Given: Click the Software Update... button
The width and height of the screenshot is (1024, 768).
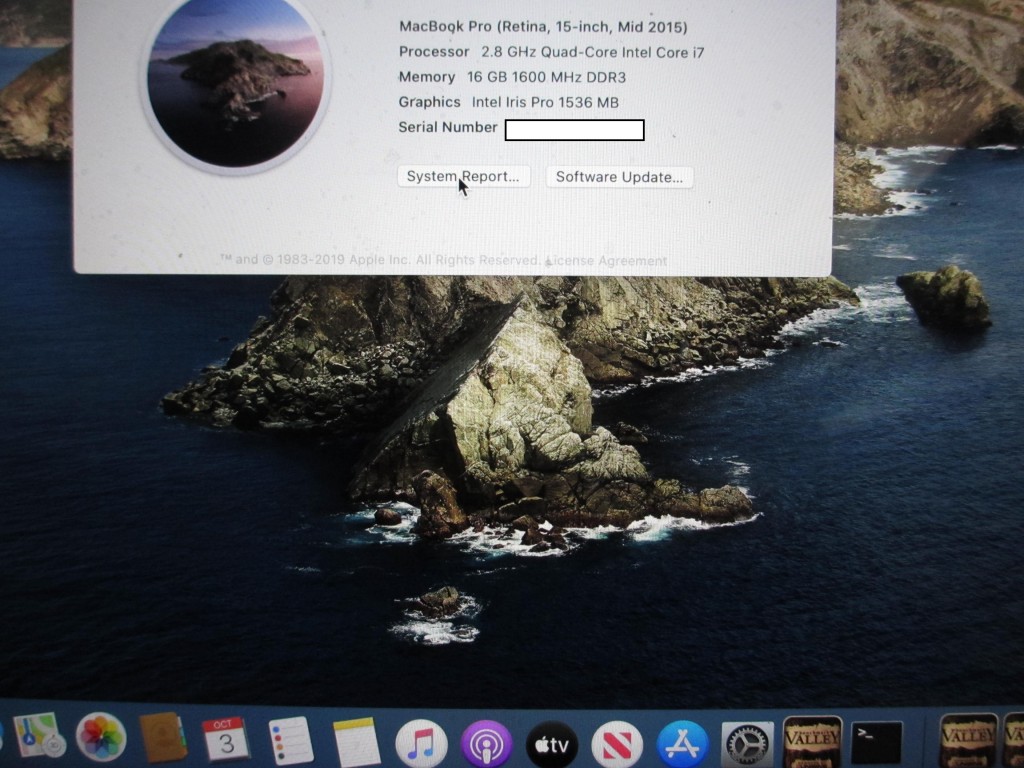Looking at the screenshot, I should [x=619, y=177].
